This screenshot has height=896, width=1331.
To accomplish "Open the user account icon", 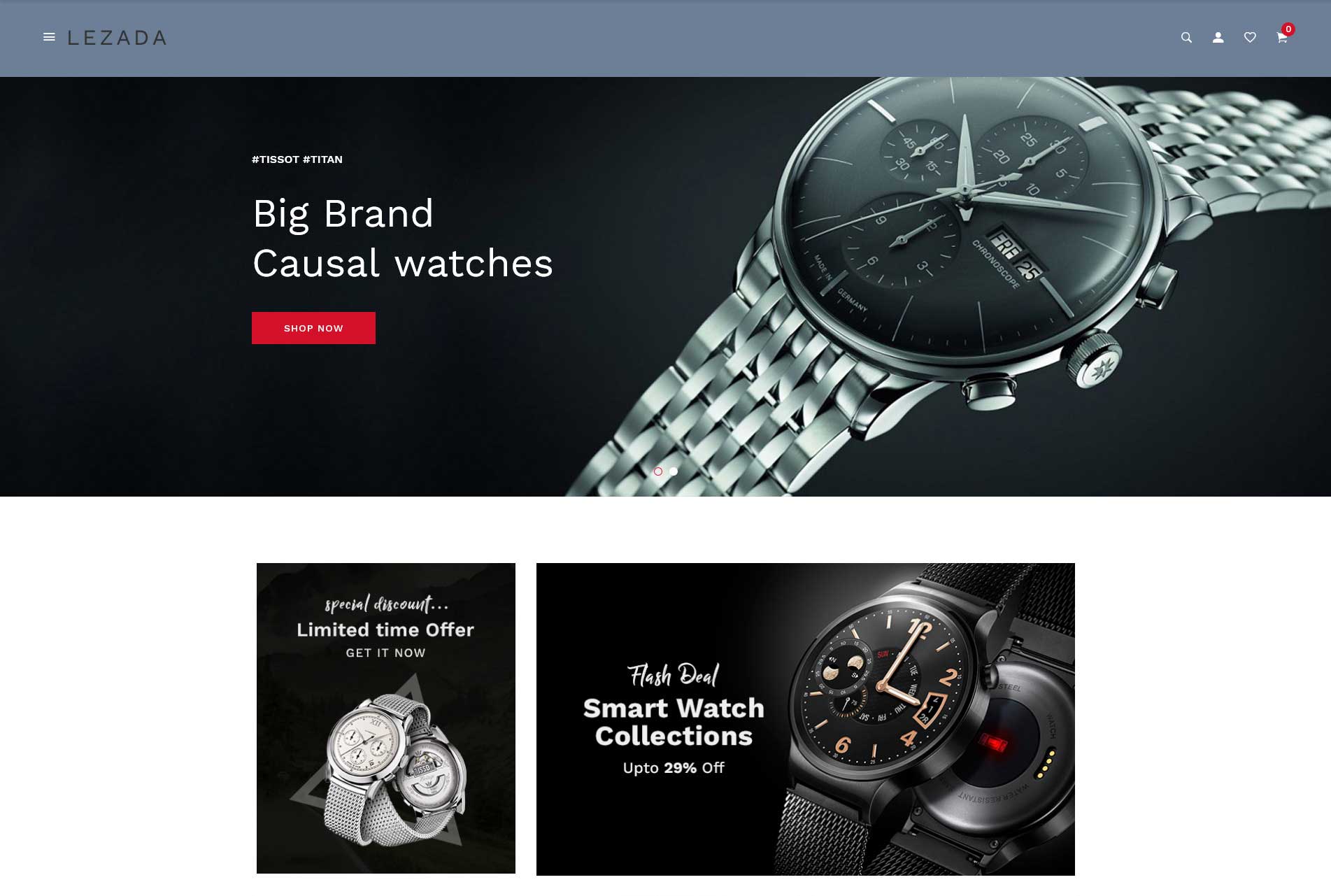I will [x=1218, y=38].
